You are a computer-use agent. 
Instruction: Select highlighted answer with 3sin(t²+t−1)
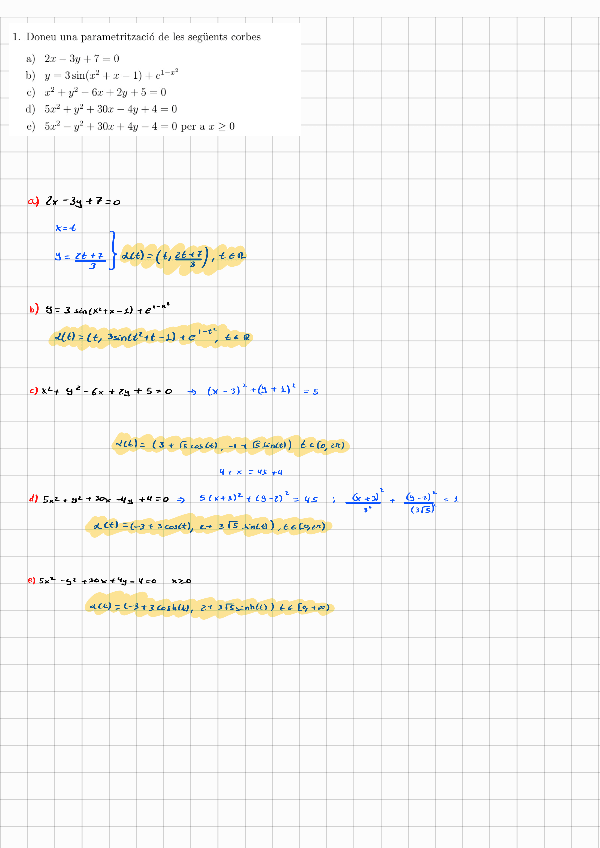click(150, 338)
